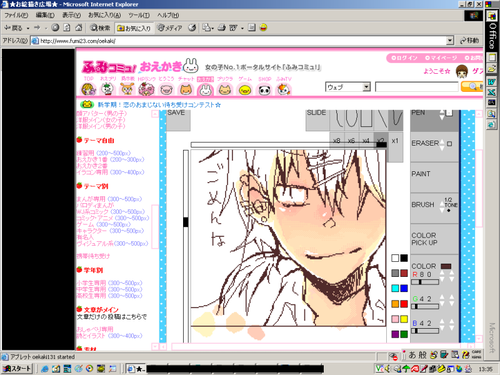The width and height of the screenshot is (500, 375).
Task: Click the スタート button on taskbar
Action: 17,369
